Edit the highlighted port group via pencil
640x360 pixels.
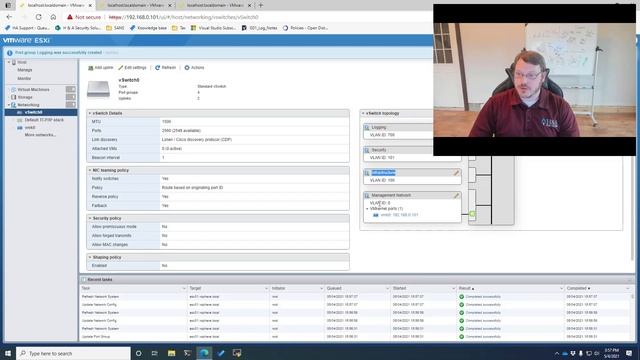(x=456, y=173)
